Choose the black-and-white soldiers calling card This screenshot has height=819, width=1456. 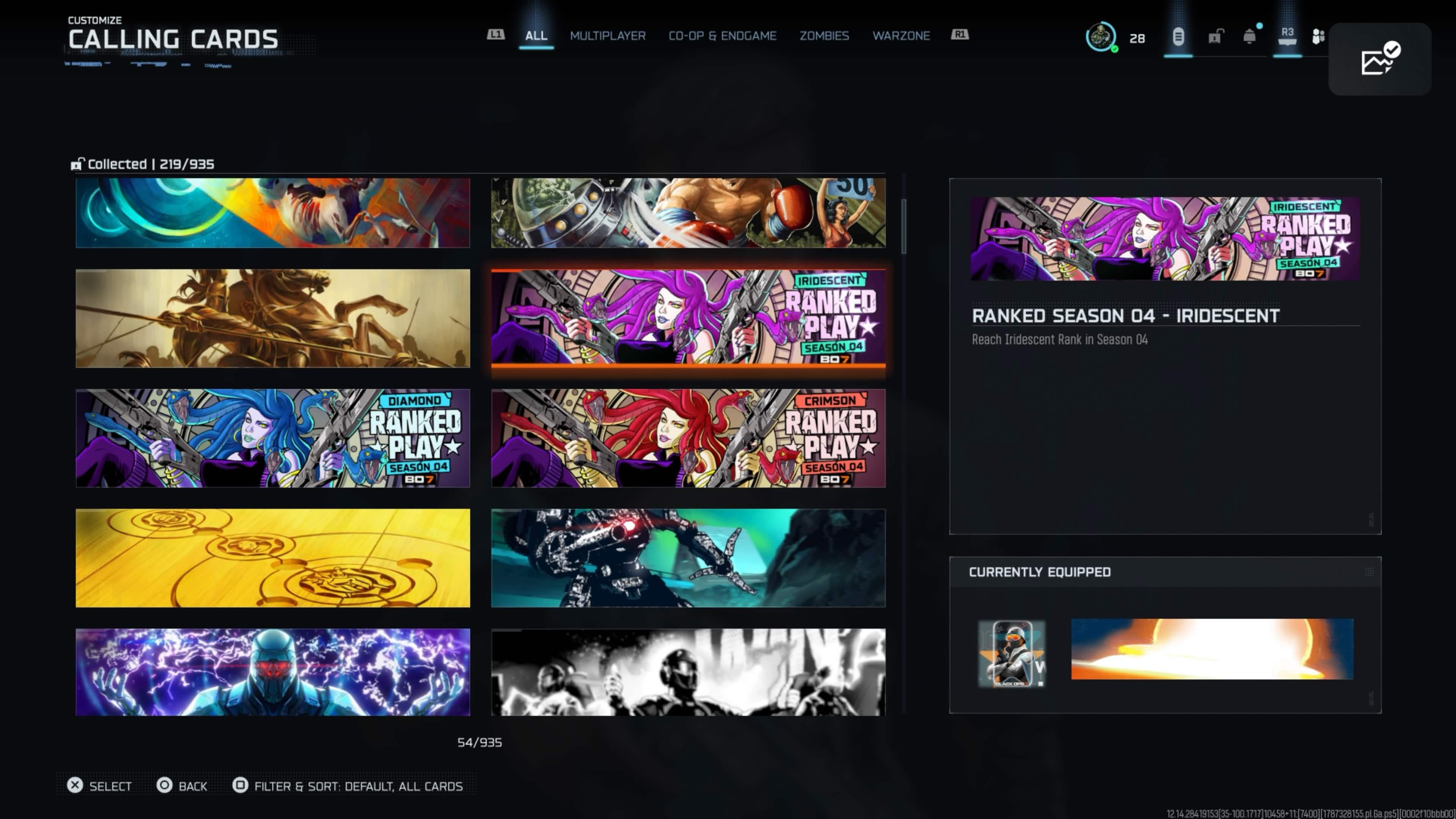tap(689, 672)
